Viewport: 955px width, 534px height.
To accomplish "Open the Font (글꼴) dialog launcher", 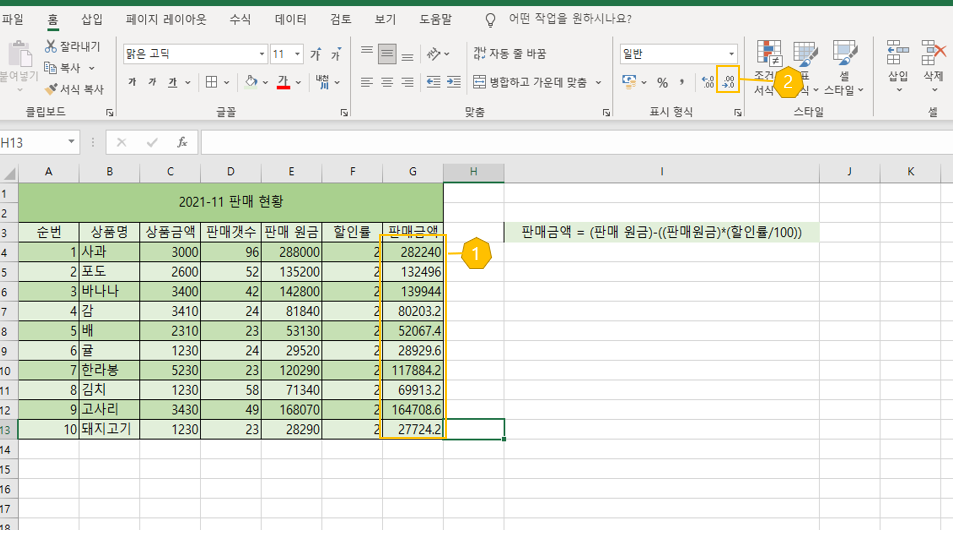I will click(x=344, y=113).
